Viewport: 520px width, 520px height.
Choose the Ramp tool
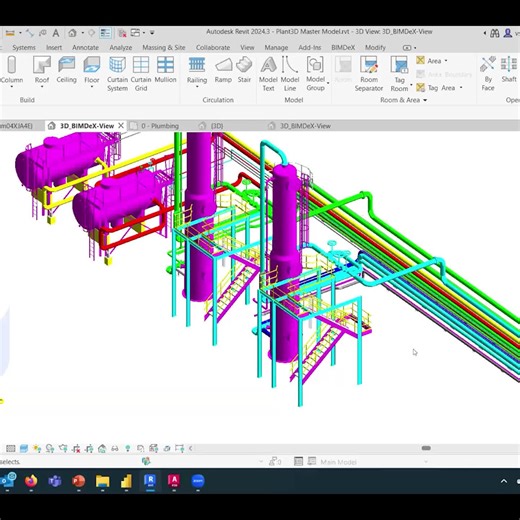tap(223, 70)
